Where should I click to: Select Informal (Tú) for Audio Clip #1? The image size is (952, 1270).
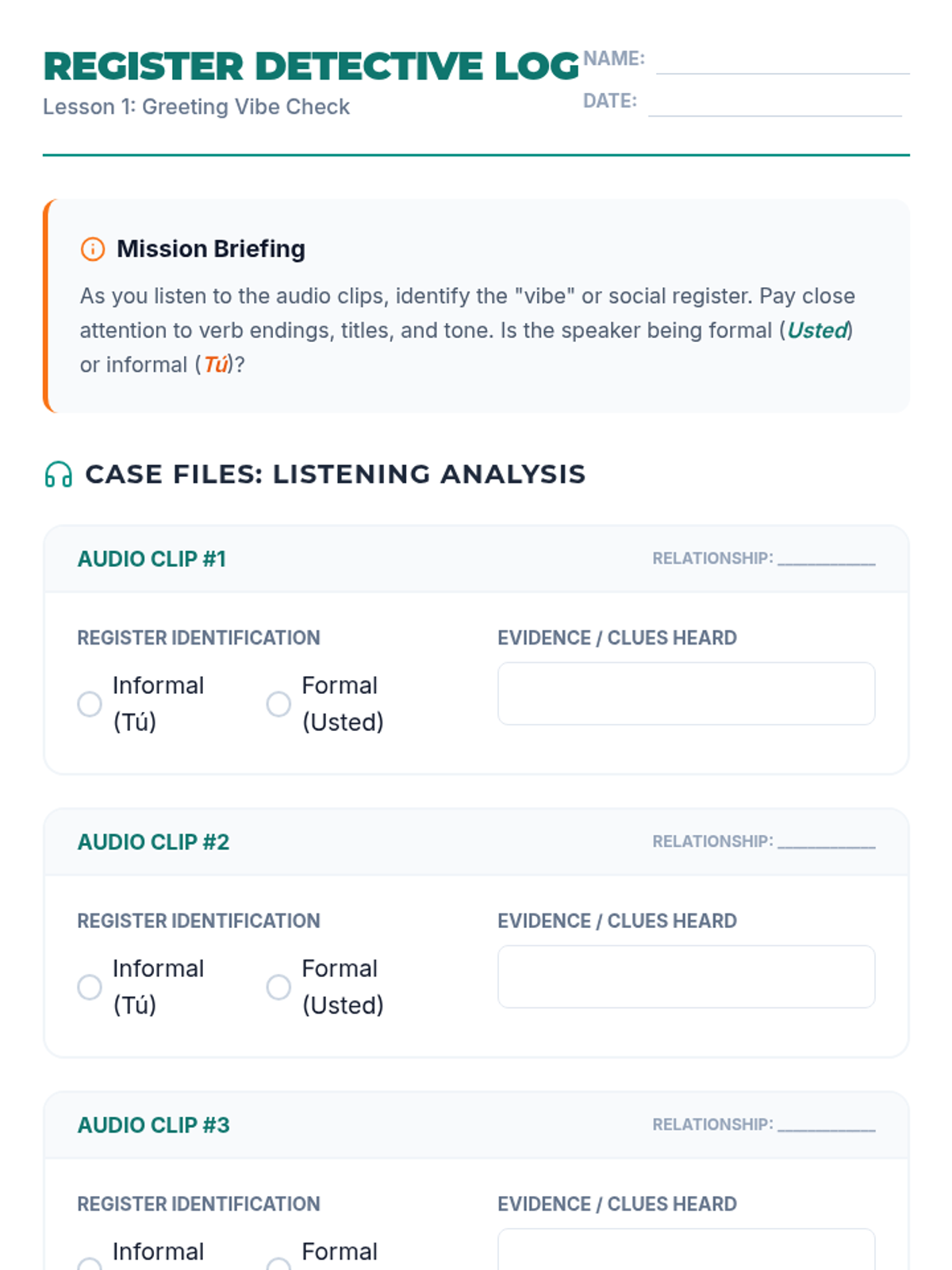point(90,704)
